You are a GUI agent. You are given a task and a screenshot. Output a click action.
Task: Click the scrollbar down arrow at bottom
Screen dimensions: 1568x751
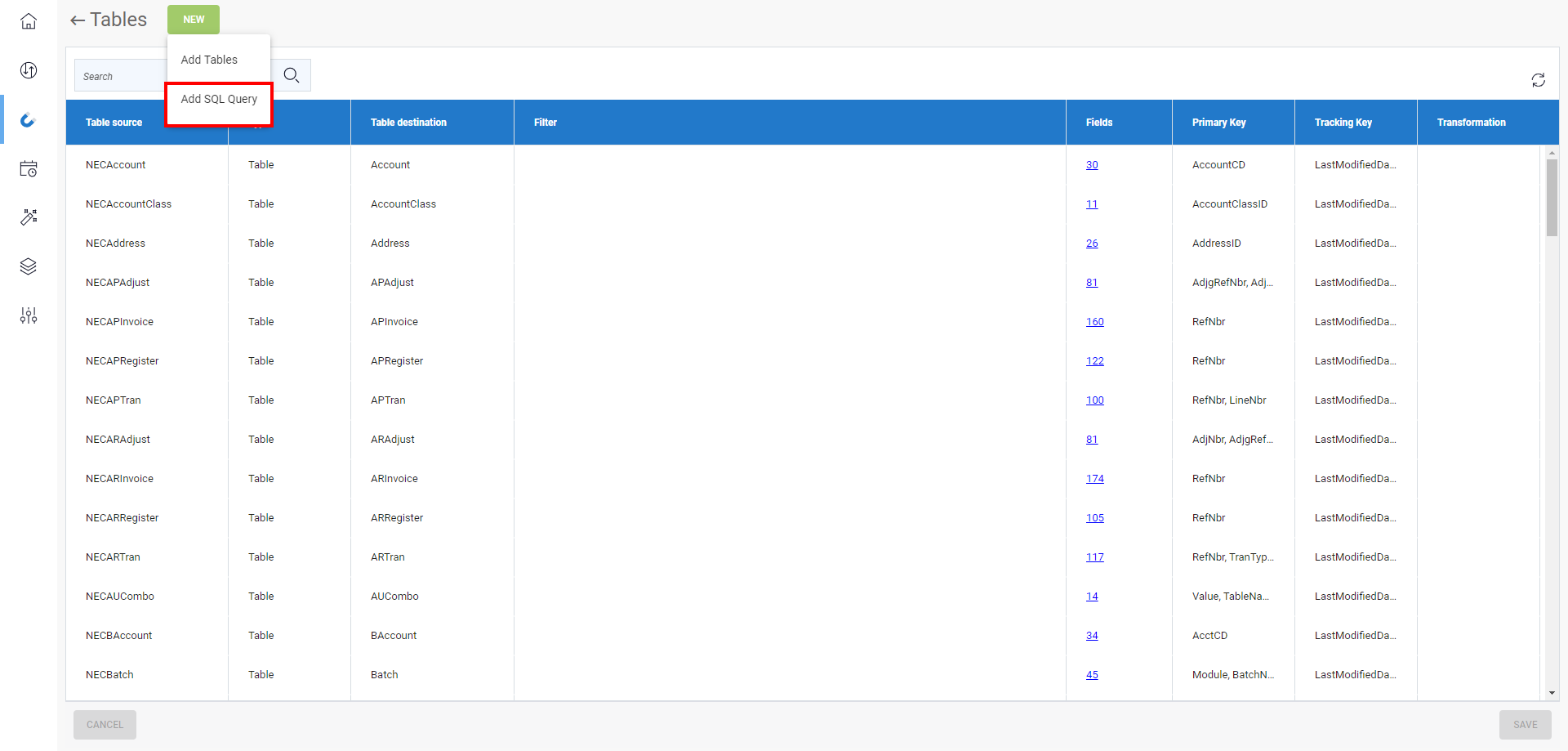coord(1552,693)
